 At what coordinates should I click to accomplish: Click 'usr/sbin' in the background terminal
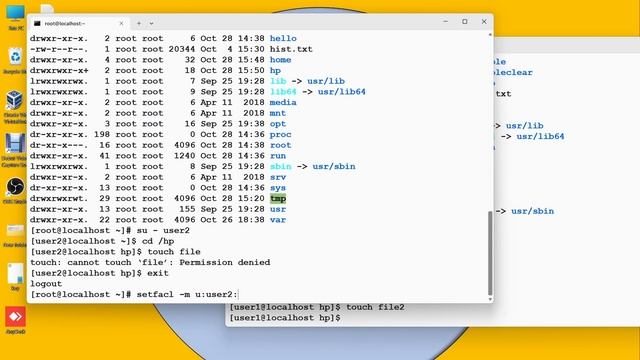(x=532, y=211)
